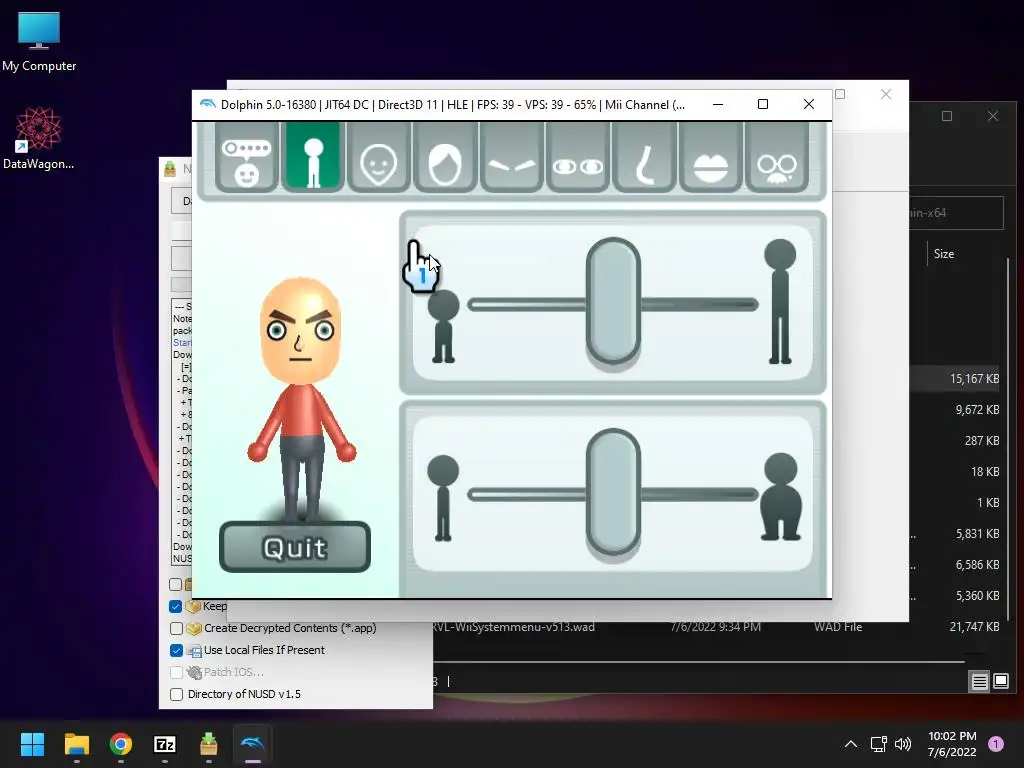
Task: Open the Mii eyebrows tab
Action: (512, 157)
